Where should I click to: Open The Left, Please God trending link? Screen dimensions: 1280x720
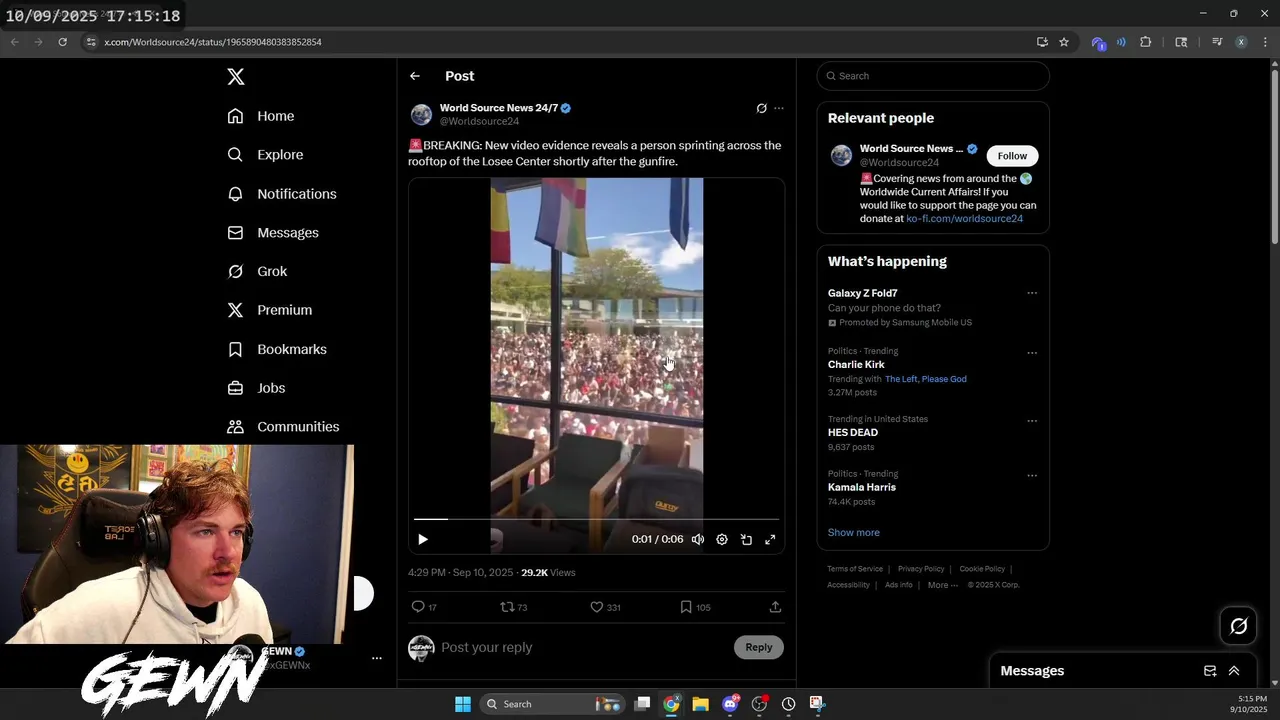(926, 379)
